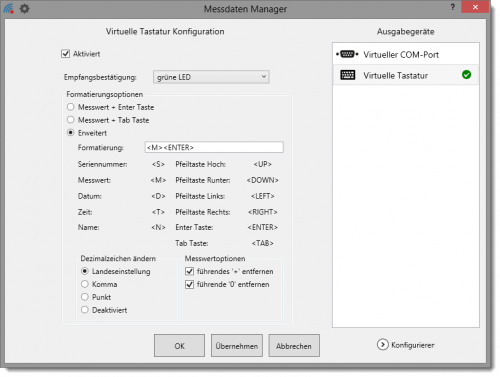This screenshot has height=377, width=500.
Task: Open the Empfangsbestätigung dropdown
Action: (x=211, y=77)
